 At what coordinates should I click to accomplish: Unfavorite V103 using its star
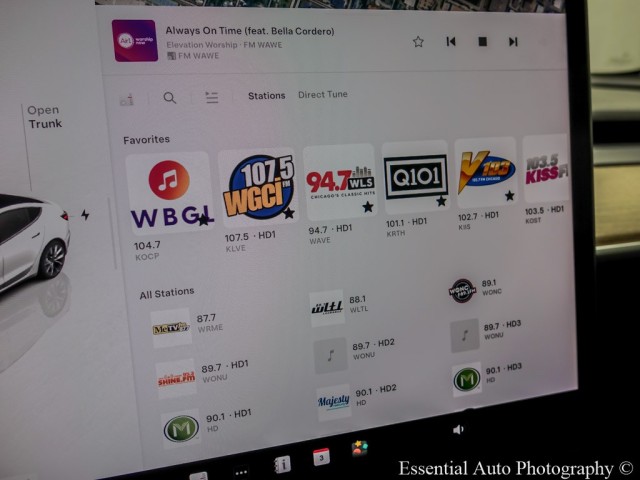(509, 196)
